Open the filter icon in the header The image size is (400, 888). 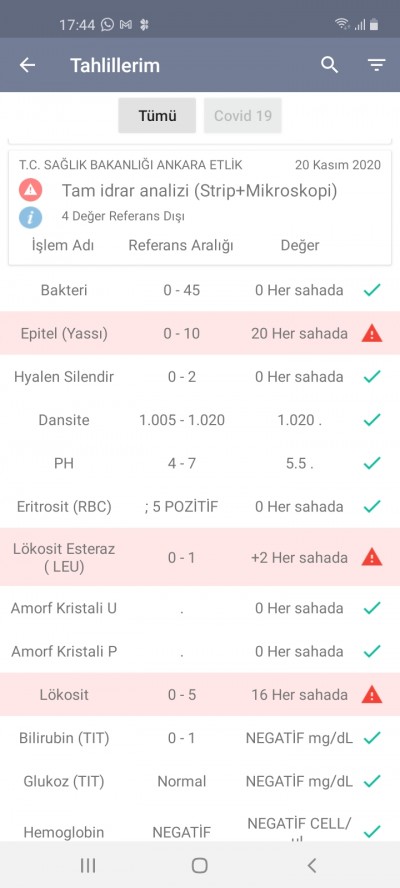pos(376,65)
